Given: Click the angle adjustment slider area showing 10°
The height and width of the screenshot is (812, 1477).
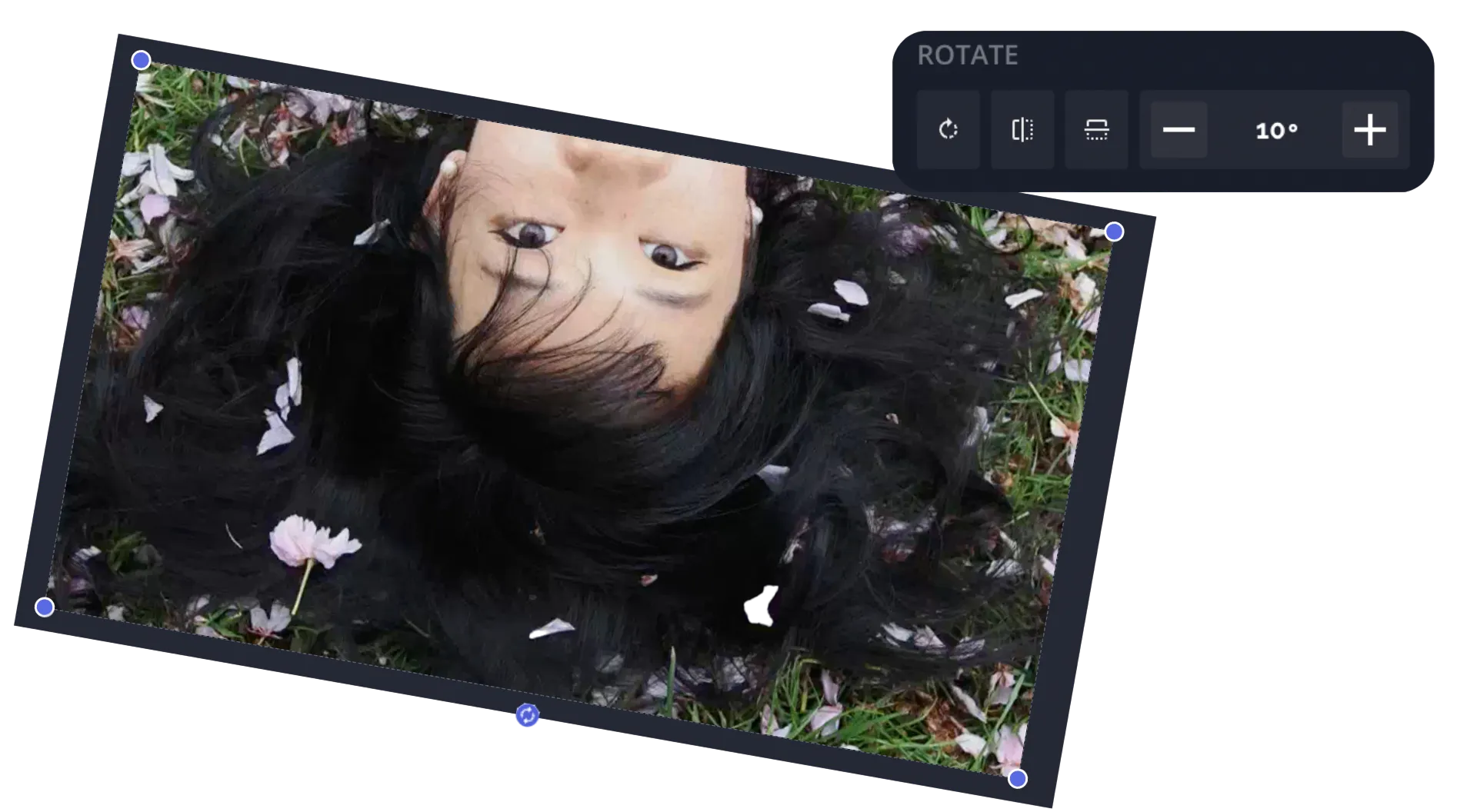Looking at the screenshot, I should 1275,129.
